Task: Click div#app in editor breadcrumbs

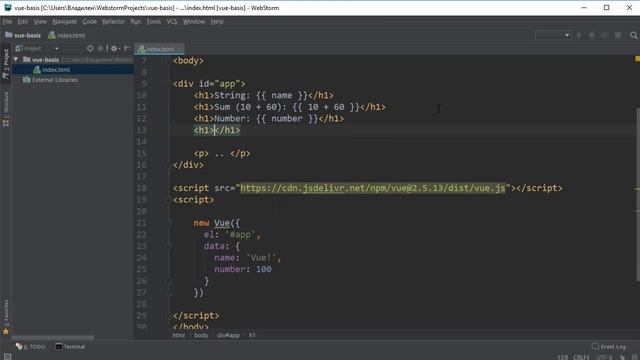Action: (x=228, y=335)
